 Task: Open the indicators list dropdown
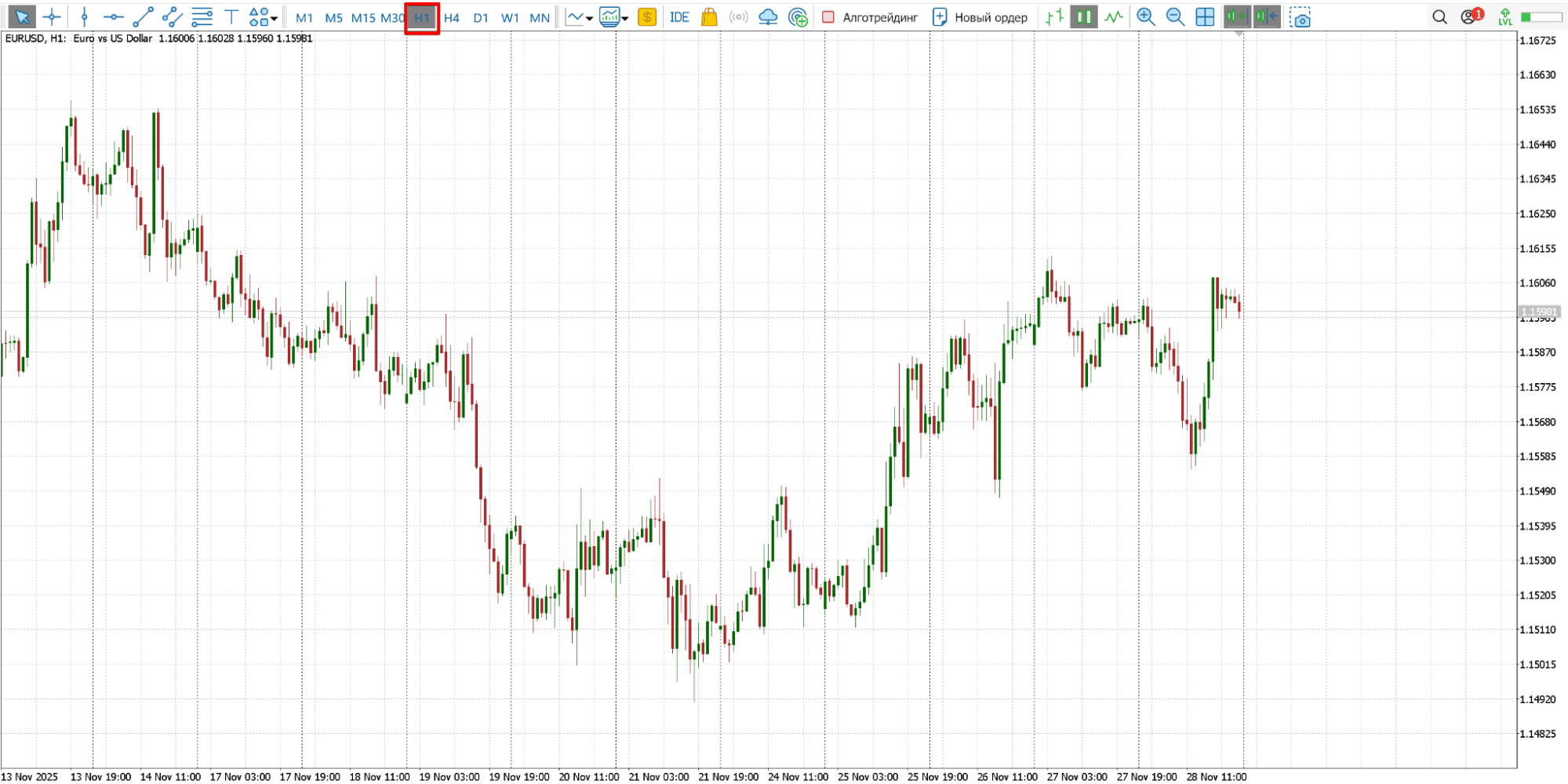click(579, 16)
